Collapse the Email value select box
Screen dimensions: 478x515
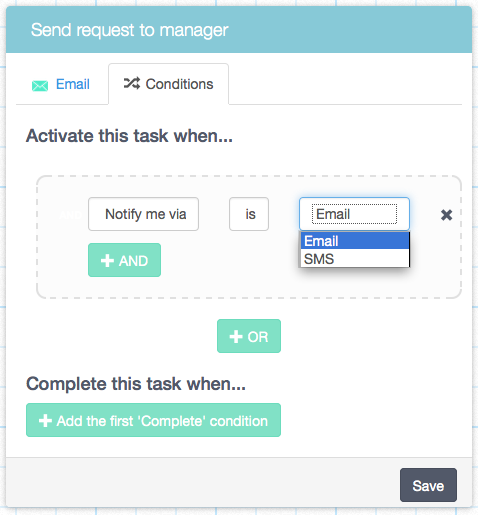pyautogui.click(x=354, y=214)
